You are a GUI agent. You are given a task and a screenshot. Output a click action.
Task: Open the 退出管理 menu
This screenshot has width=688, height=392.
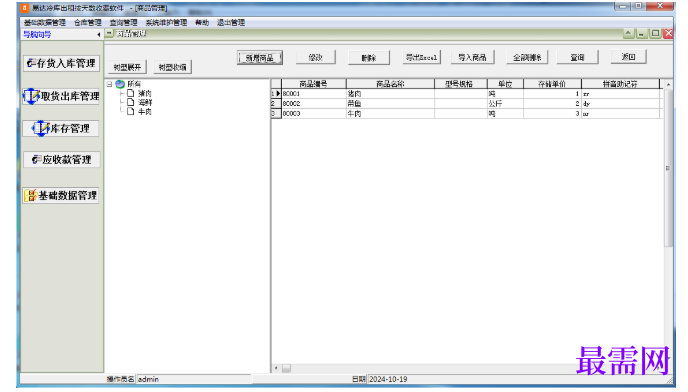coord(231,22)
